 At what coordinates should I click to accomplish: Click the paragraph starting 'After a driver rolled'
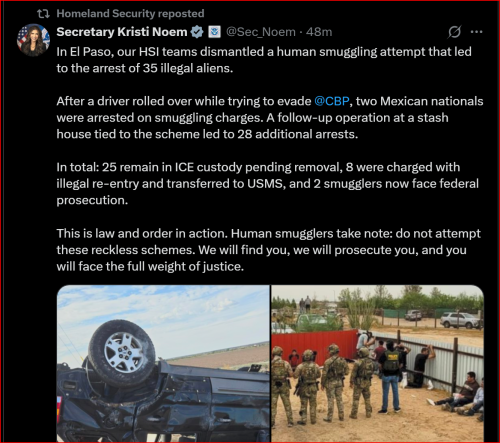coord(270,118)
